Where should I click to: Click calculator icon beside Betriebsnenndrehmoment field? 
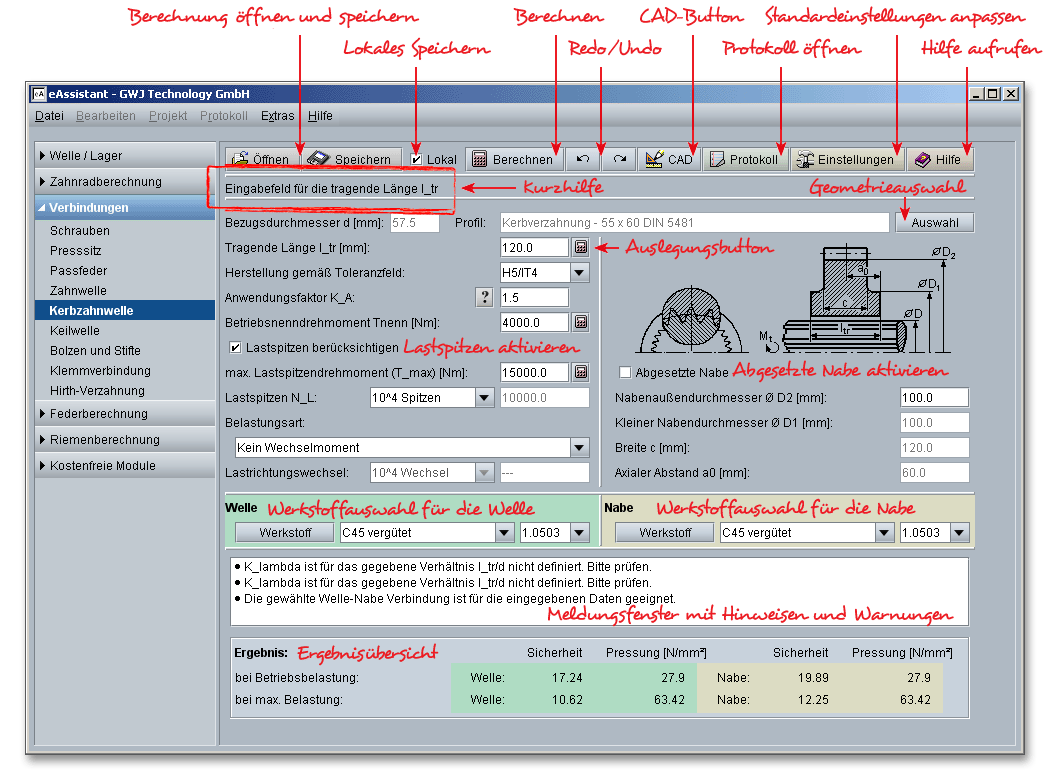click(581, 322)
